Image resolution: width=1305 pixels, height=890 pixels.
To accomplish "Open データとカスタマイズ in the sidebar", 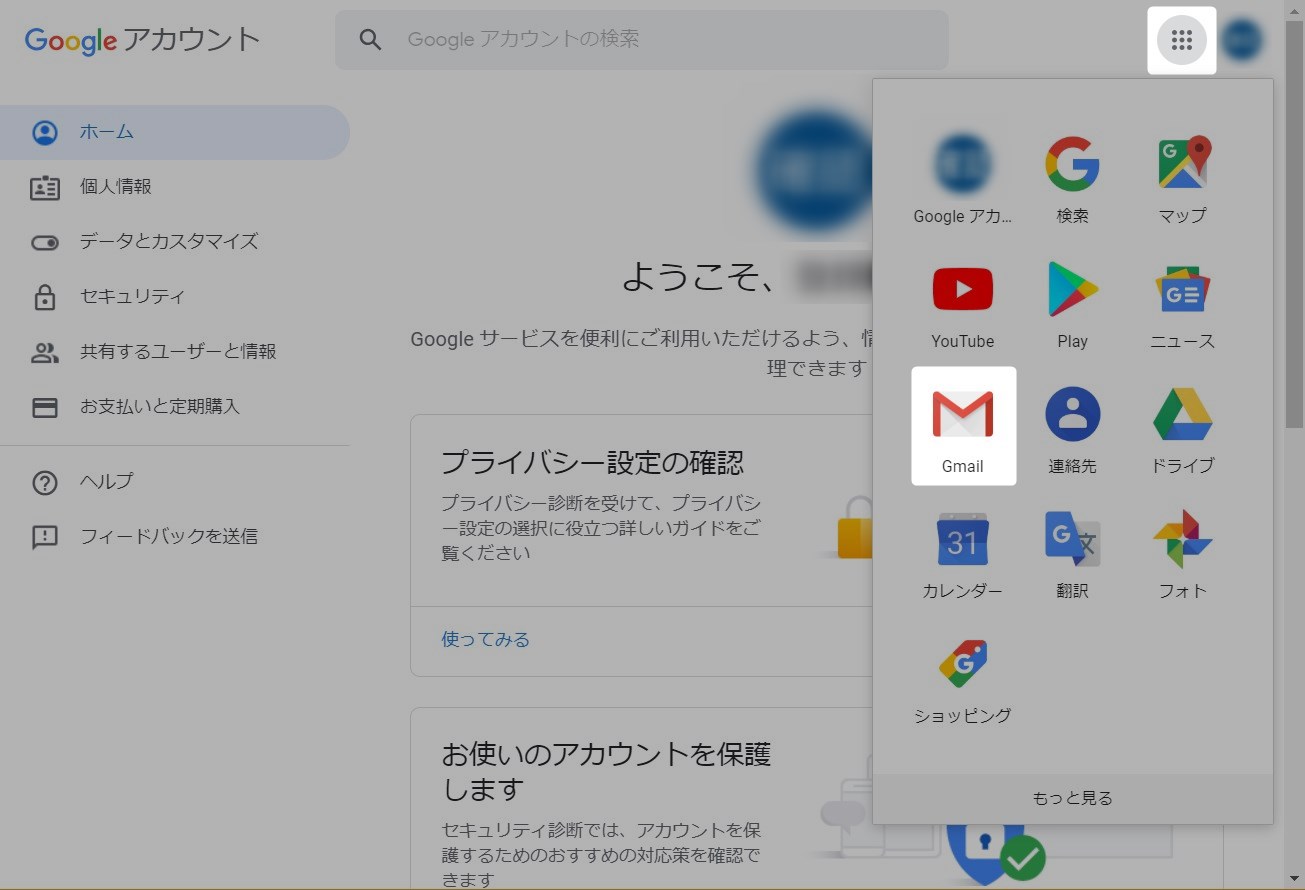I will pyautogui.click(x=175, y=242).
